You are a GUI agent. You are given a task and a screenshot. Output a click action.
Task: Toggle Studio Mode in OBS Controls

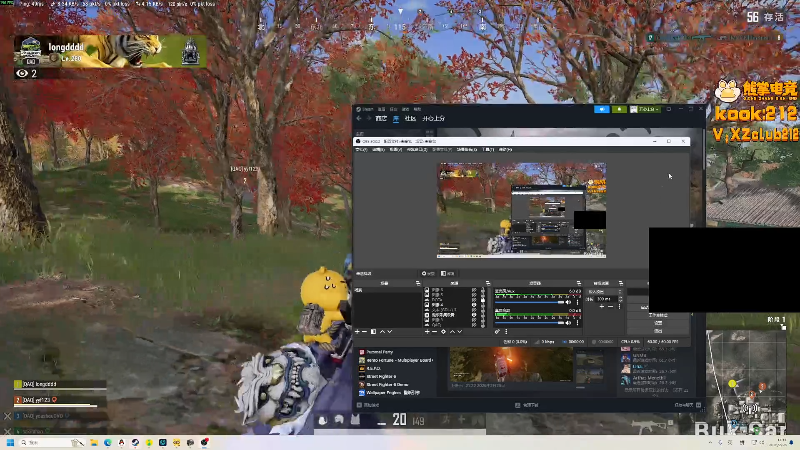(658, 315)
